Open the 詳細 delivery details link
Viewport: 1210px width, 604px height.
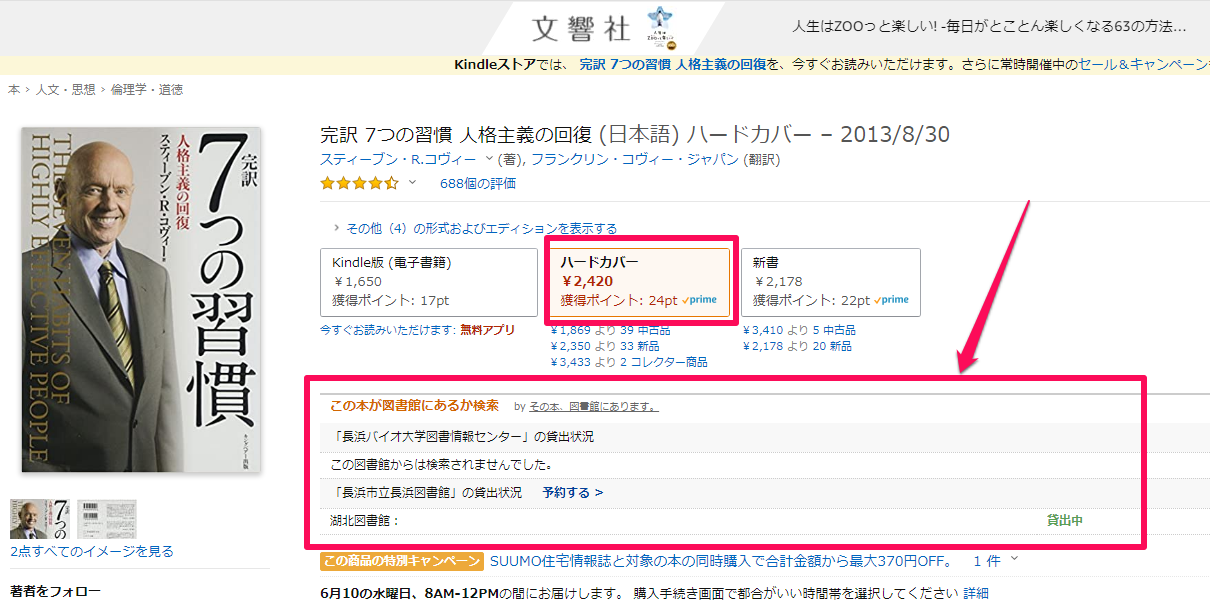point(976,593)
